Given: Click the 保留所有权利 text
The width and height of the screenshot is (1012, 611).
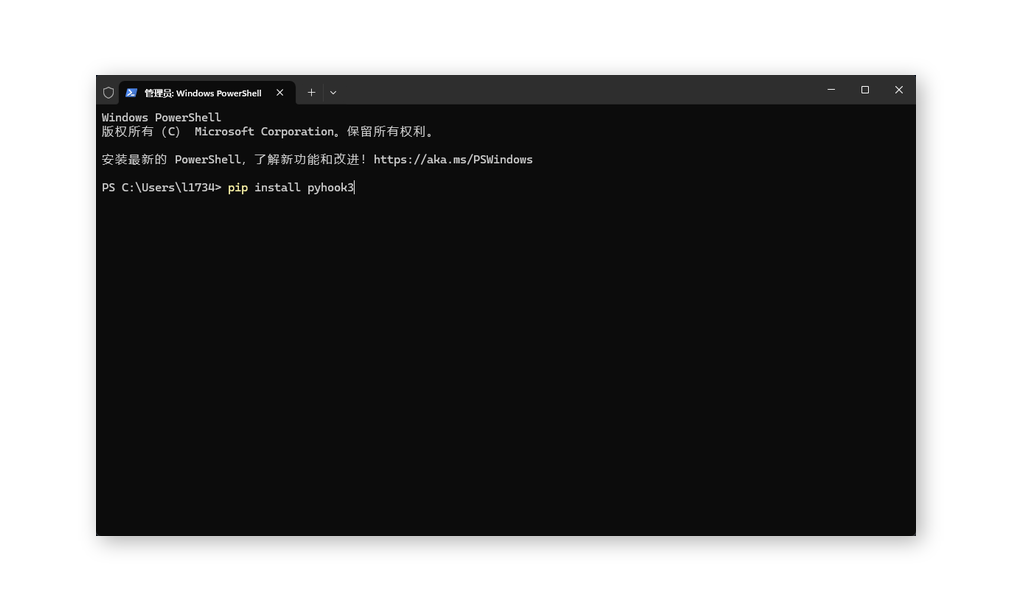Looking at the screenshot, I should click(x=389, y=132).
